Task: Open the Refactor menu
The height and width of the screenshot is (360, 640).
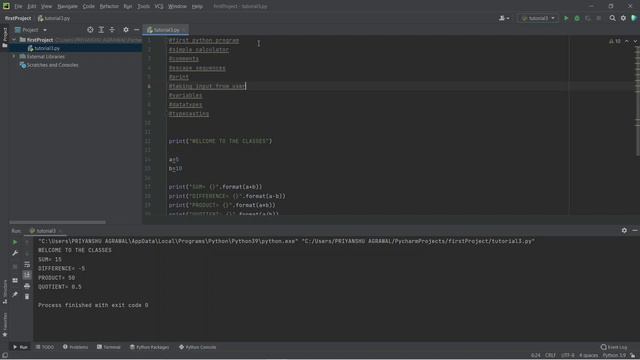Action: pyautogui.click(x=109, y=7)
